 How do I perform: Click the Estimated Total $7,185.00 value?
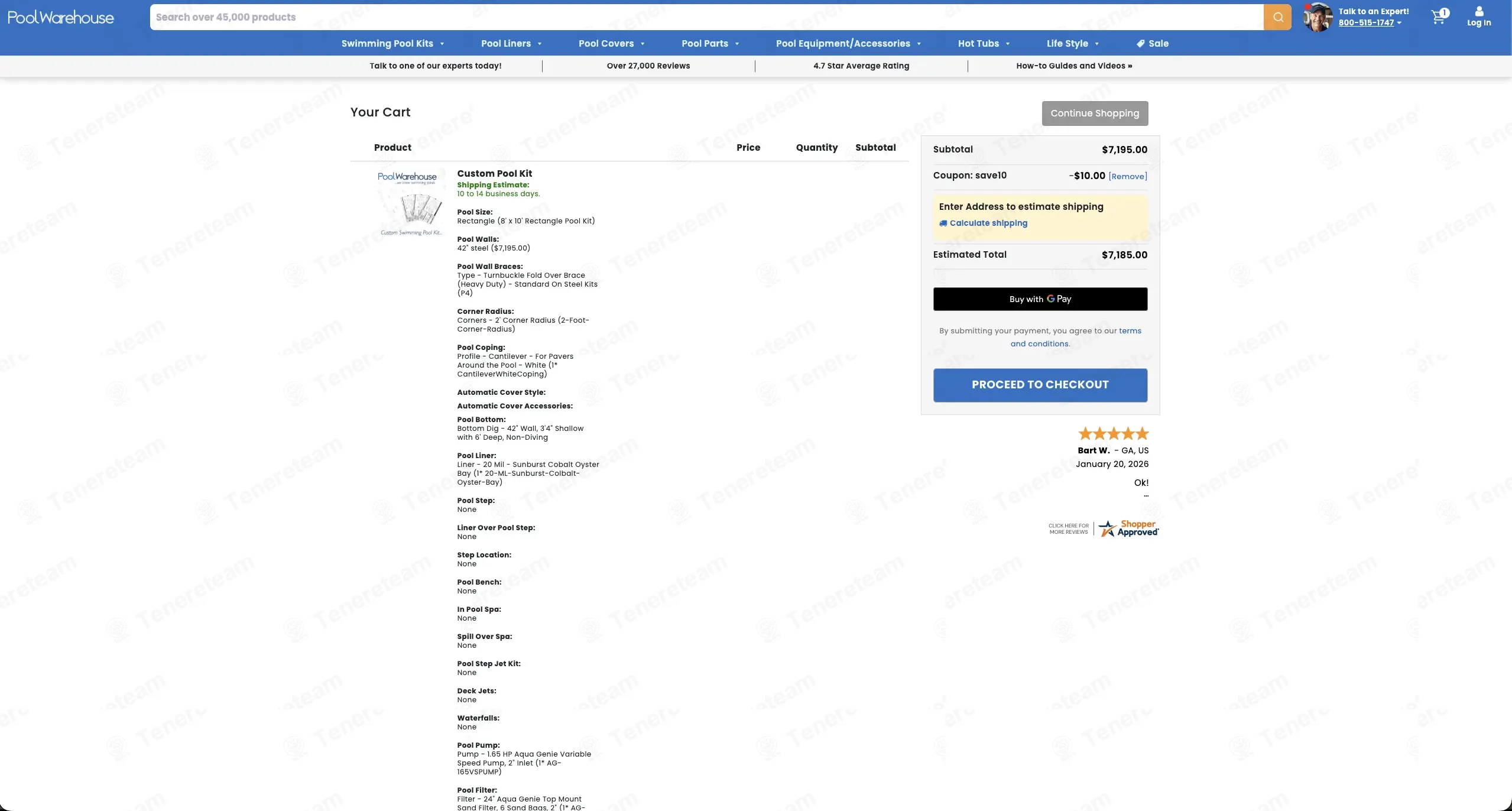pyautogui.click(x=1124, y=255)
